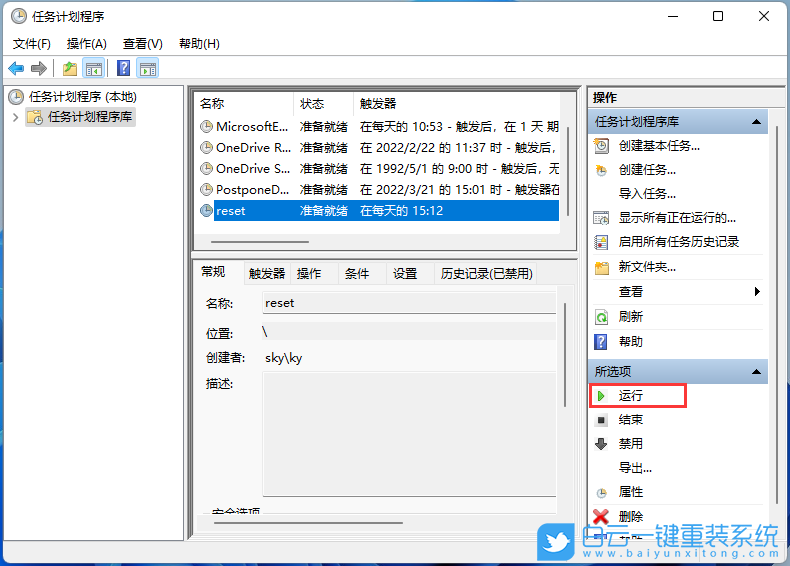Click the up-one-level folder toolbar icon
Viewport: 790px width, 566px height.
coord(70,68)
